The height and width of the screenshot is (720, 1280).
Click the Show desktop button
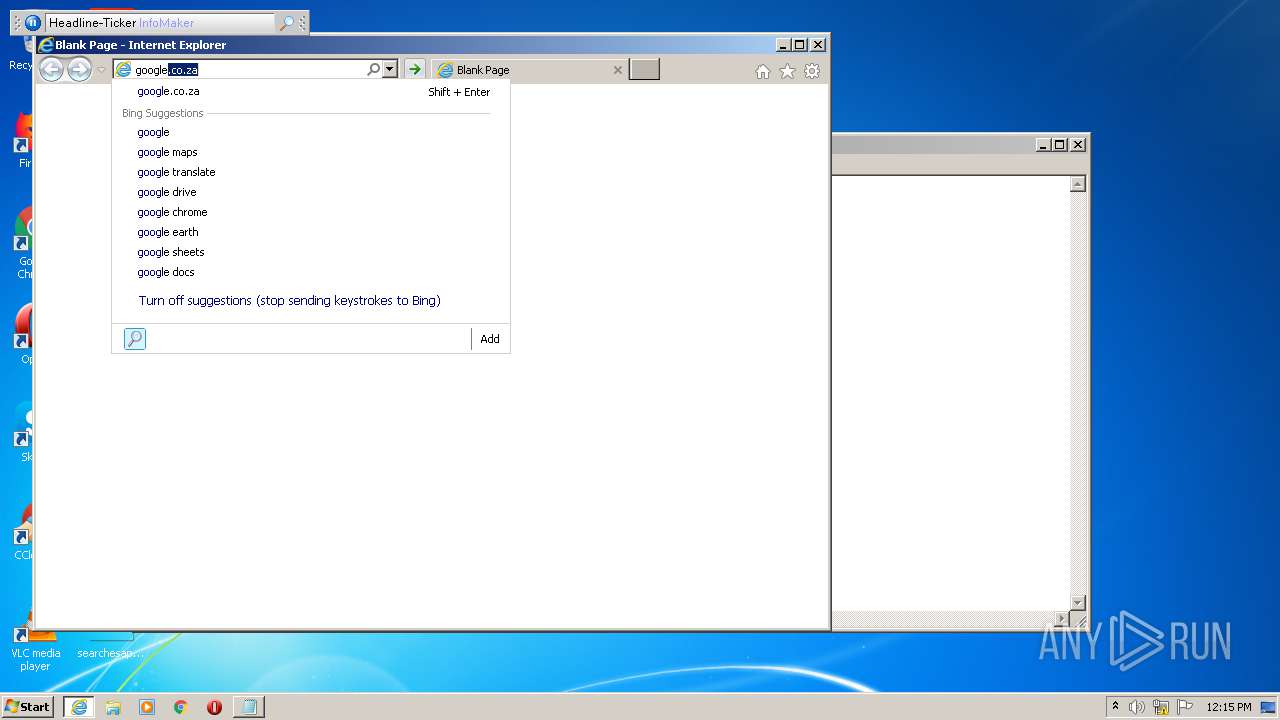(x=1270, y=707)
